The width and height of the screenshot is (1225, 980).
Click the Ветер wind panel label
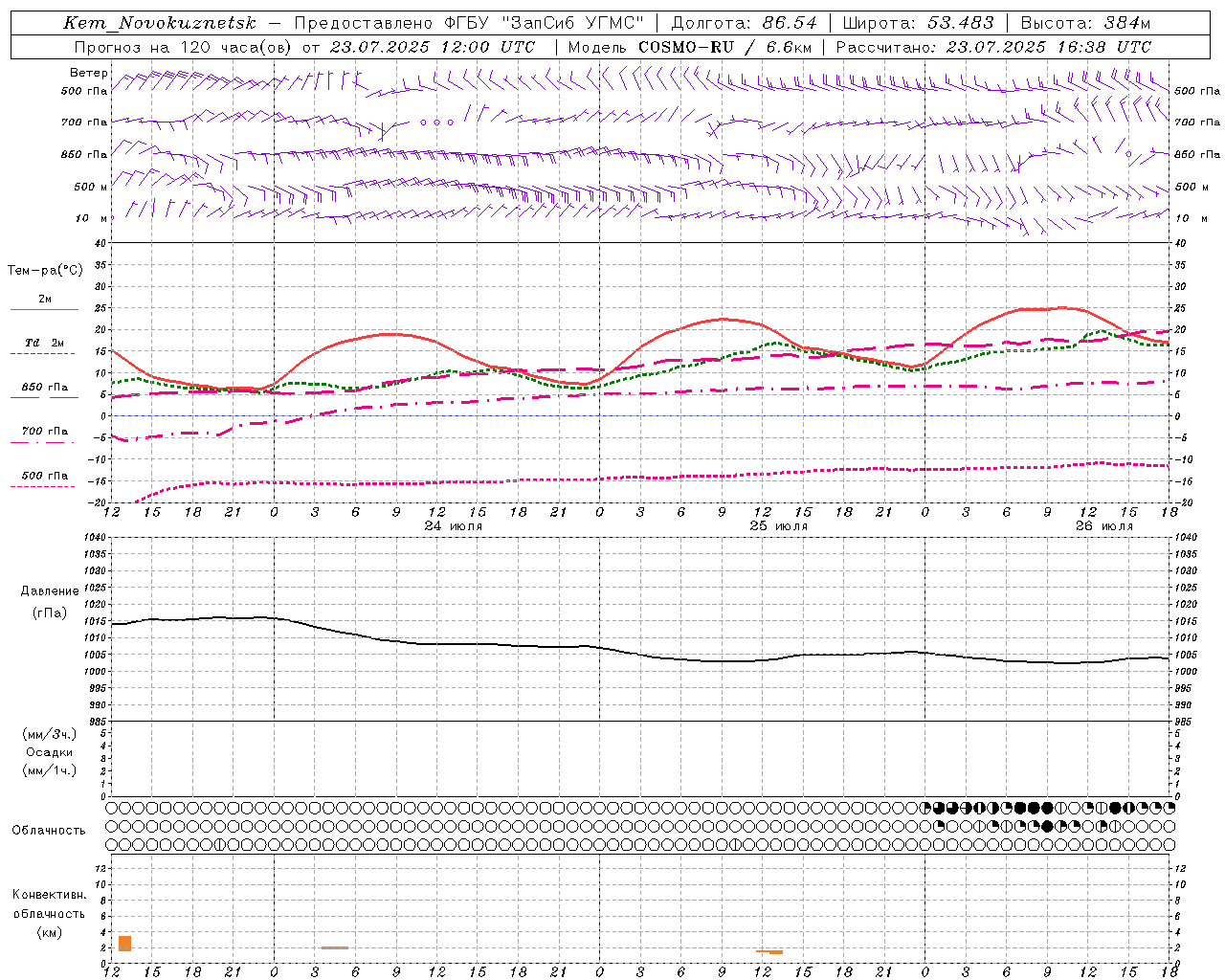click(89, 73)
